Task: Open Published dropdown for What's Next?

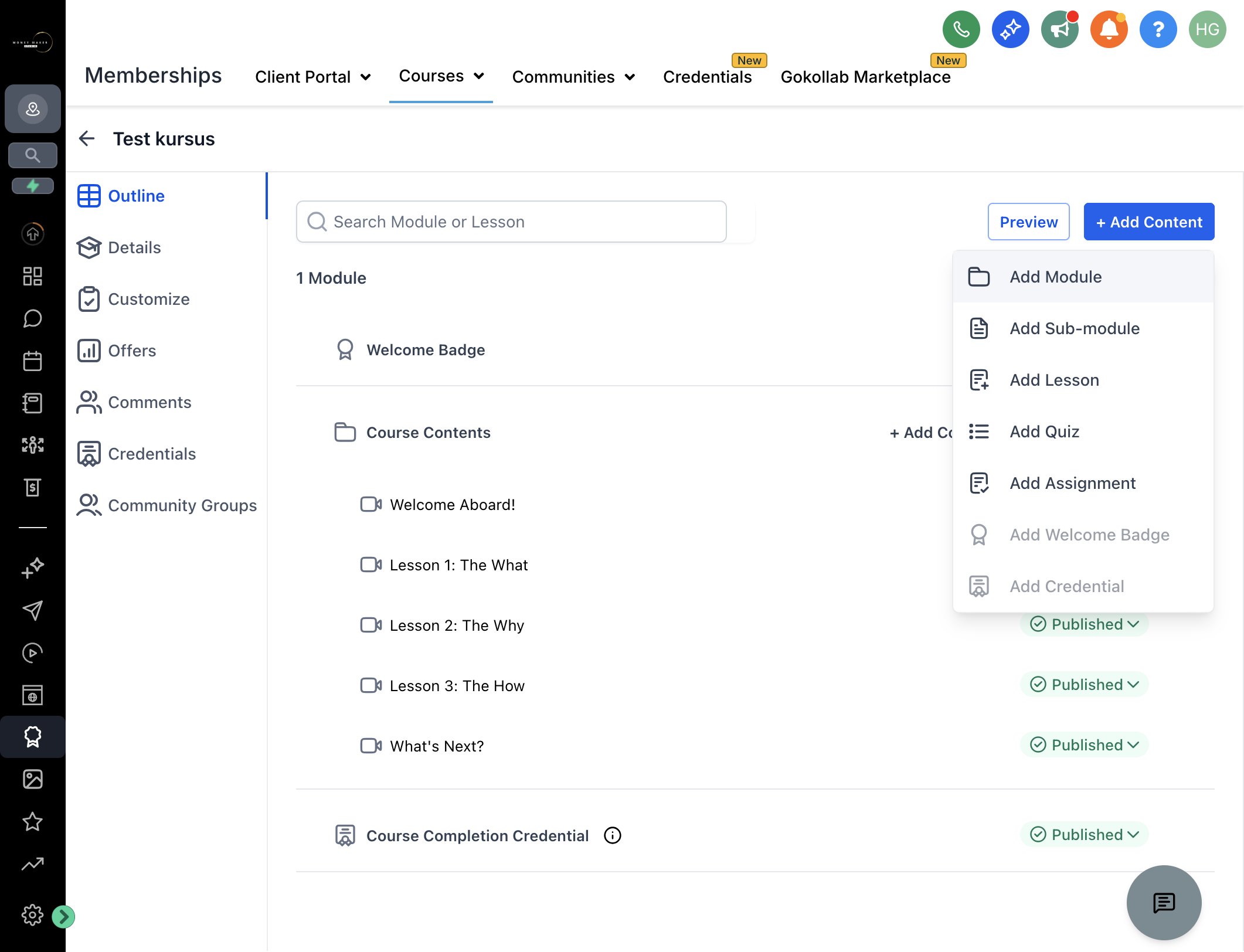Action: pos(1084,745)
